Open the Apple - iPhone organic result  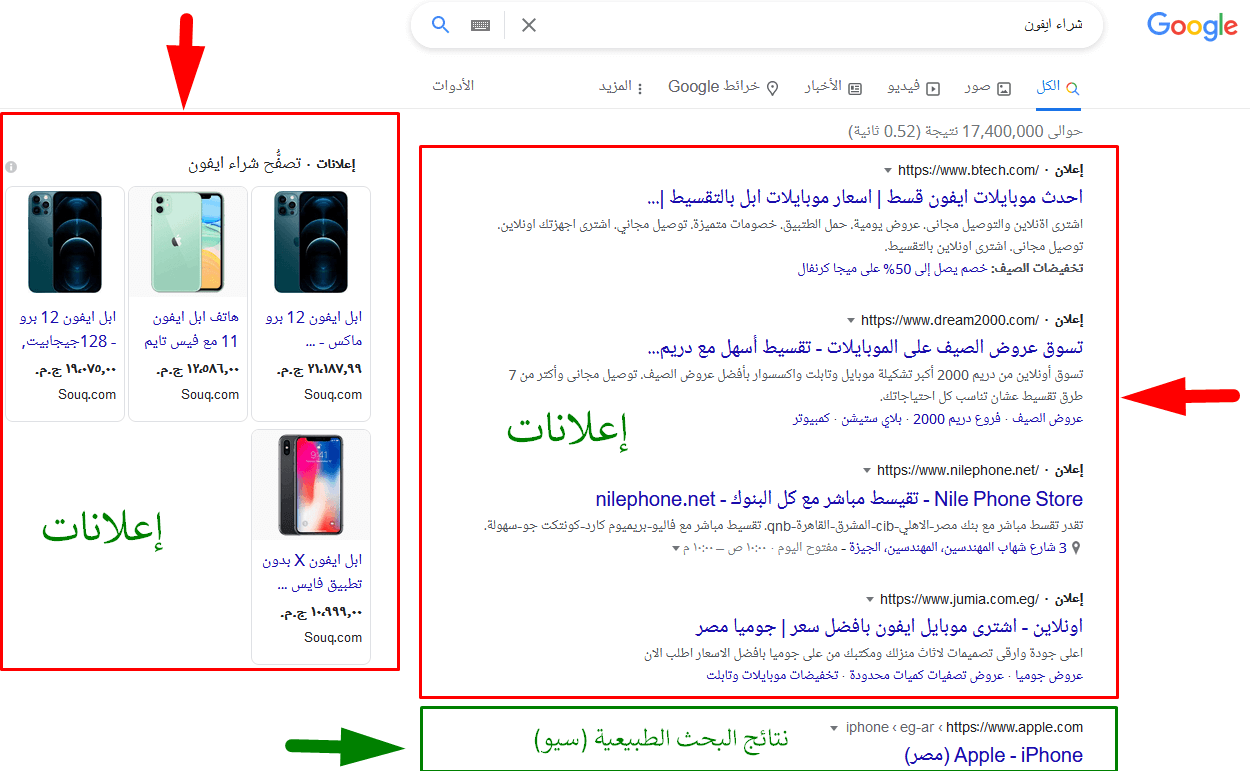994,755
